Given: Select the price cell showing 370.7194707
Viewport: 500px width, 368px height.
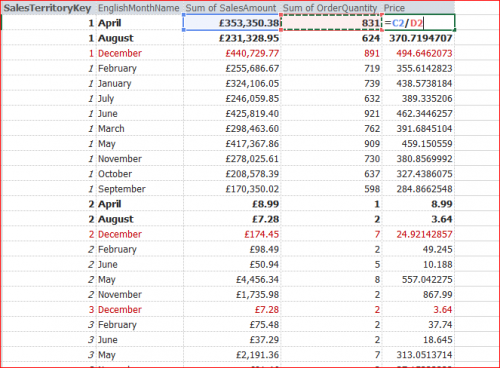Looking at the screenshot, I should click(418, 38).
